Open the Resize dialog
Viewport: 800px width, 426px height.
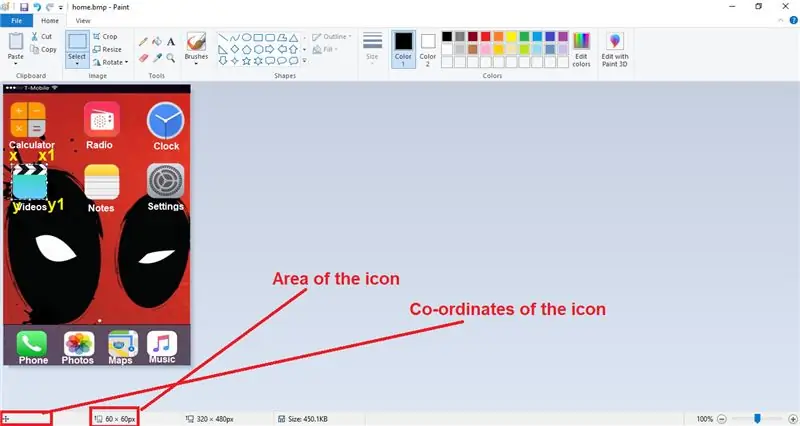point(107,49)
